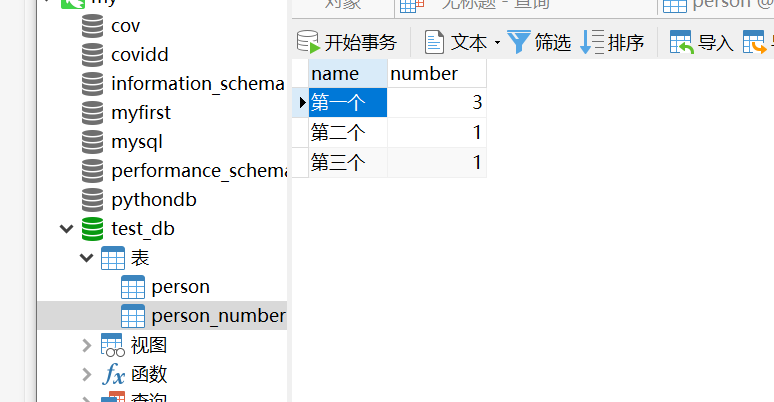Screen dimensions: 774x402
Task: Expand the Views (视图) node
Action: pyautogui.click(x=86, y=346)
